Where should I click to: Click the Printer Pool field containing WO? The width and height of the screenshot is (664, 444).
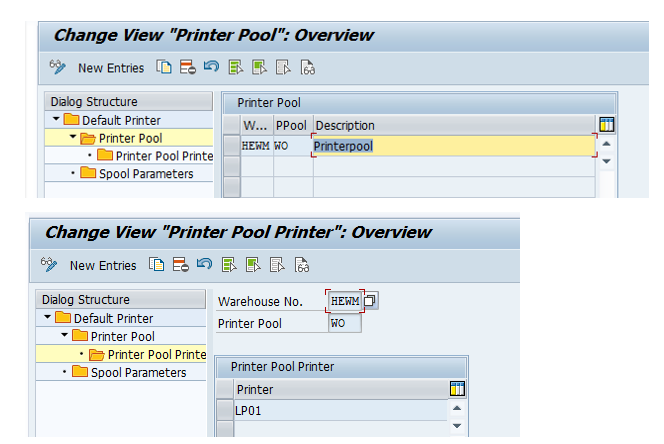tap(345, 323)
